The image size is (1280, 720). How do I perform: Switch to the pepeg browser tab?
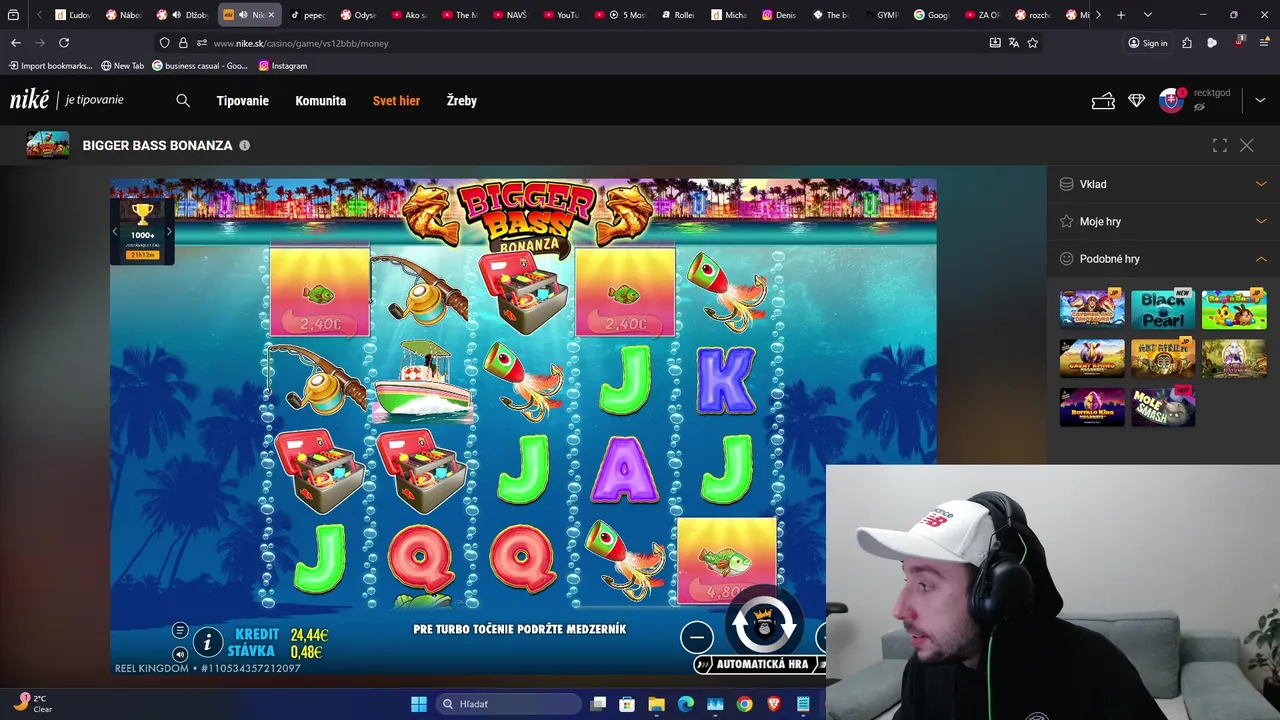(308, 15)
